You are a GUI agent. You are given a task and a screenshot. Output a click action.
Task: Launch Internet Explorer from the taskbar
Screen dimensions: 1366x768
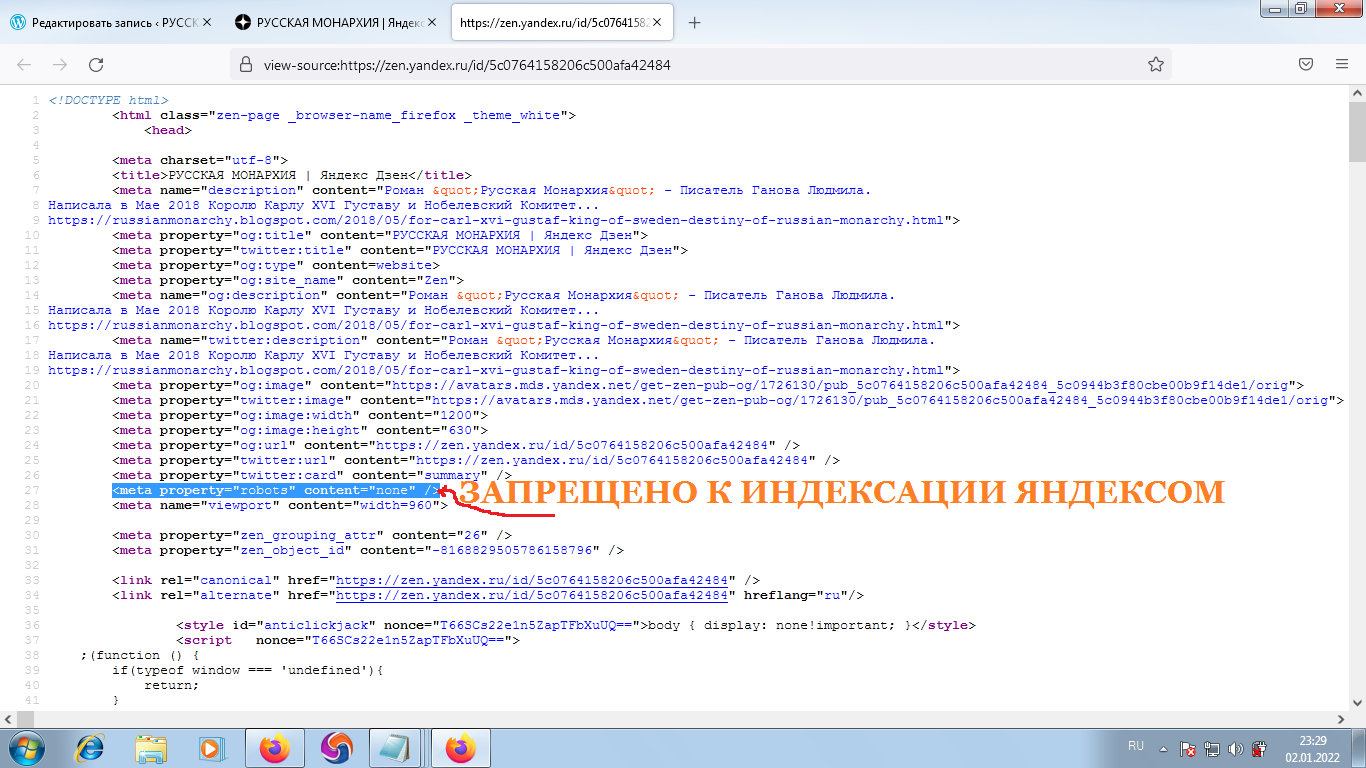coord(92,747)
